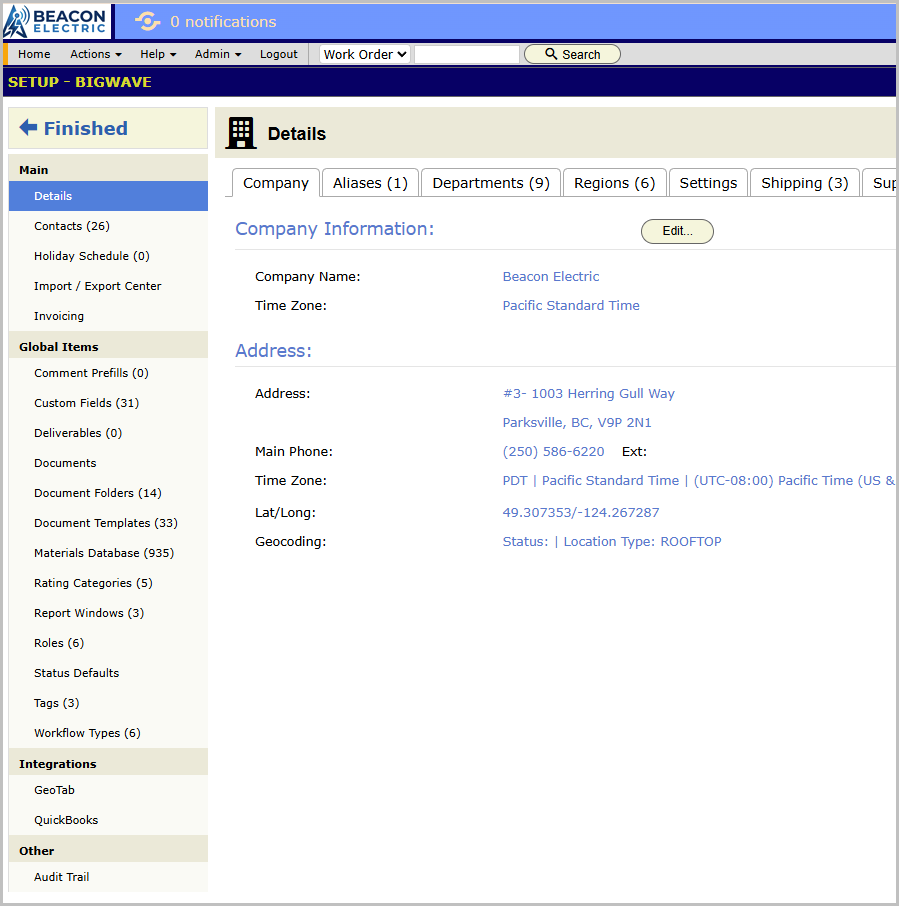Open Holiday Schedule (0)

tap(108, 256)
